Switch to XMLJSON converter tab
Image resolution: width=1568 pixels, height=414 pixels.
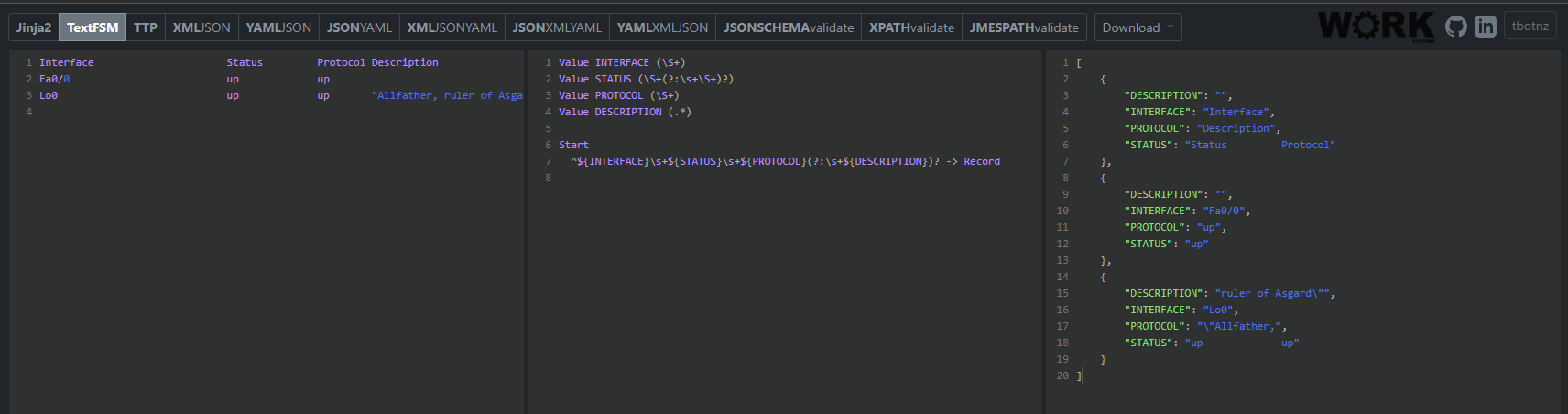tap(201, 27)
